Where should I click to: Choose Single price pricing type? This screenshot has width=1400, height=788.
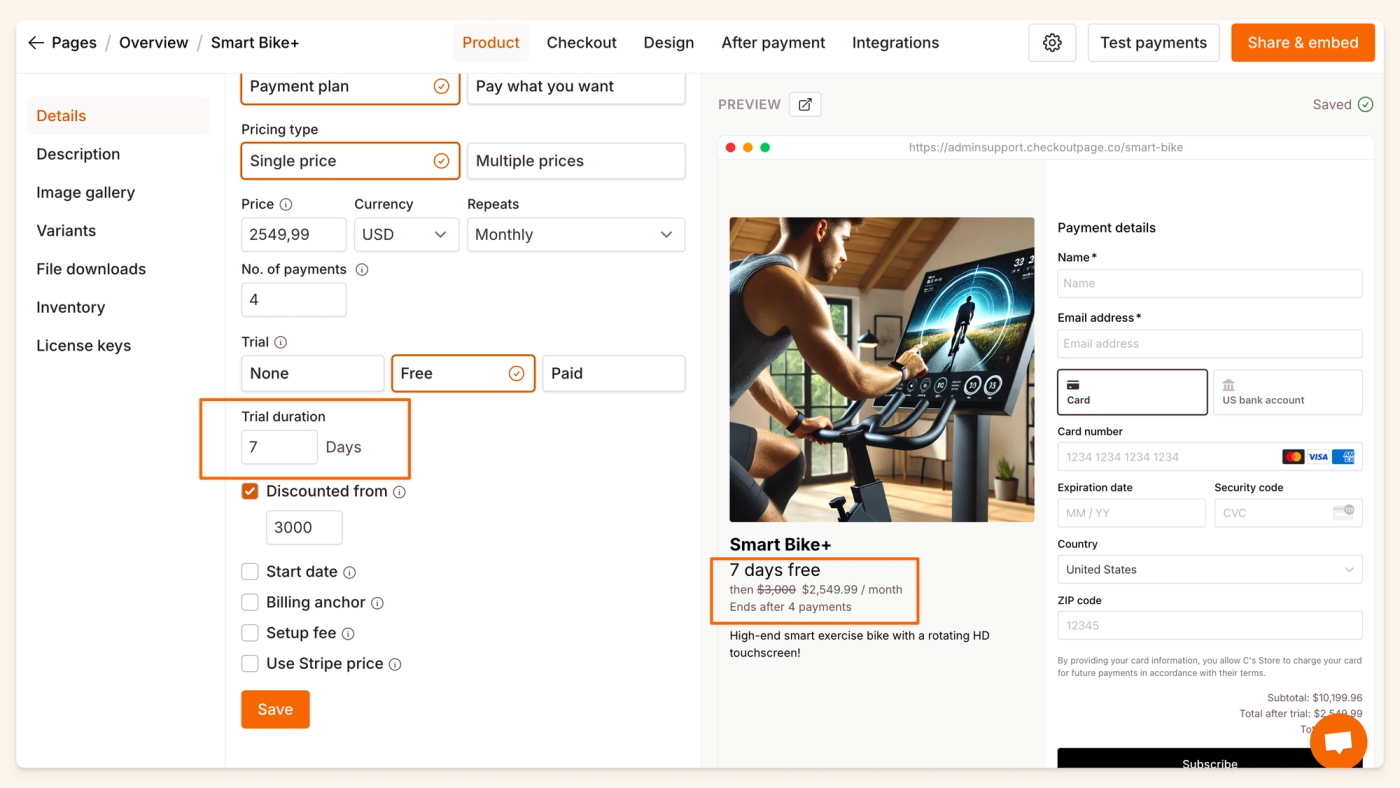tap(350, 161)
